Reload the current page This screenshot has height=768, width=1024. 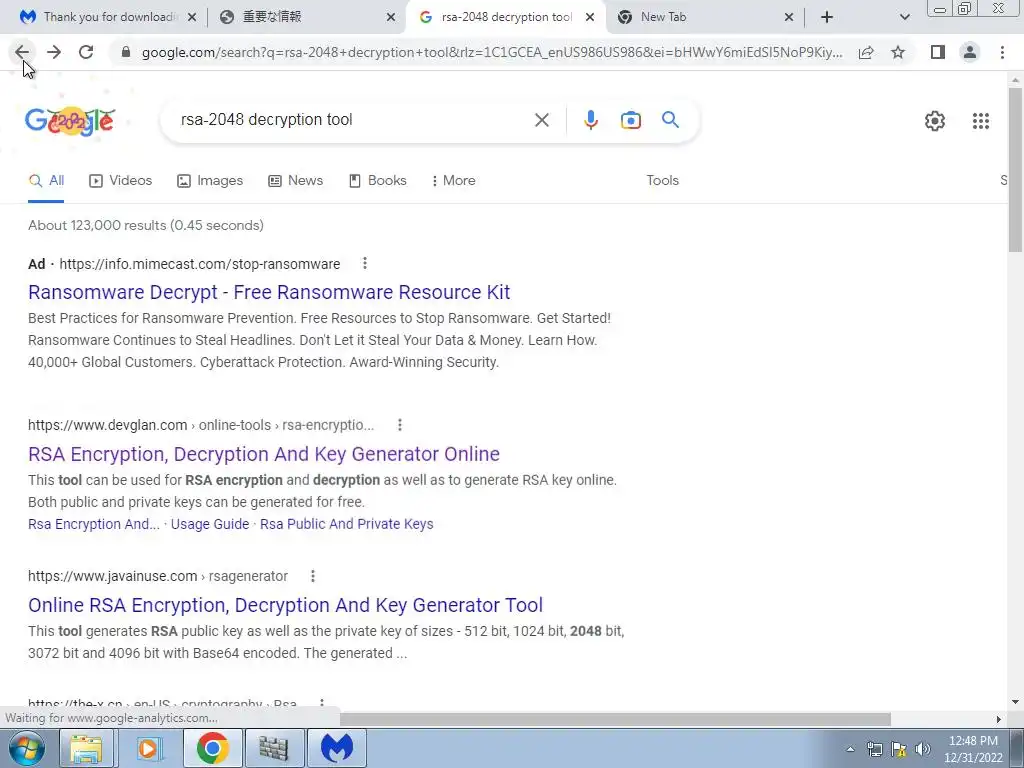point(86,52)
